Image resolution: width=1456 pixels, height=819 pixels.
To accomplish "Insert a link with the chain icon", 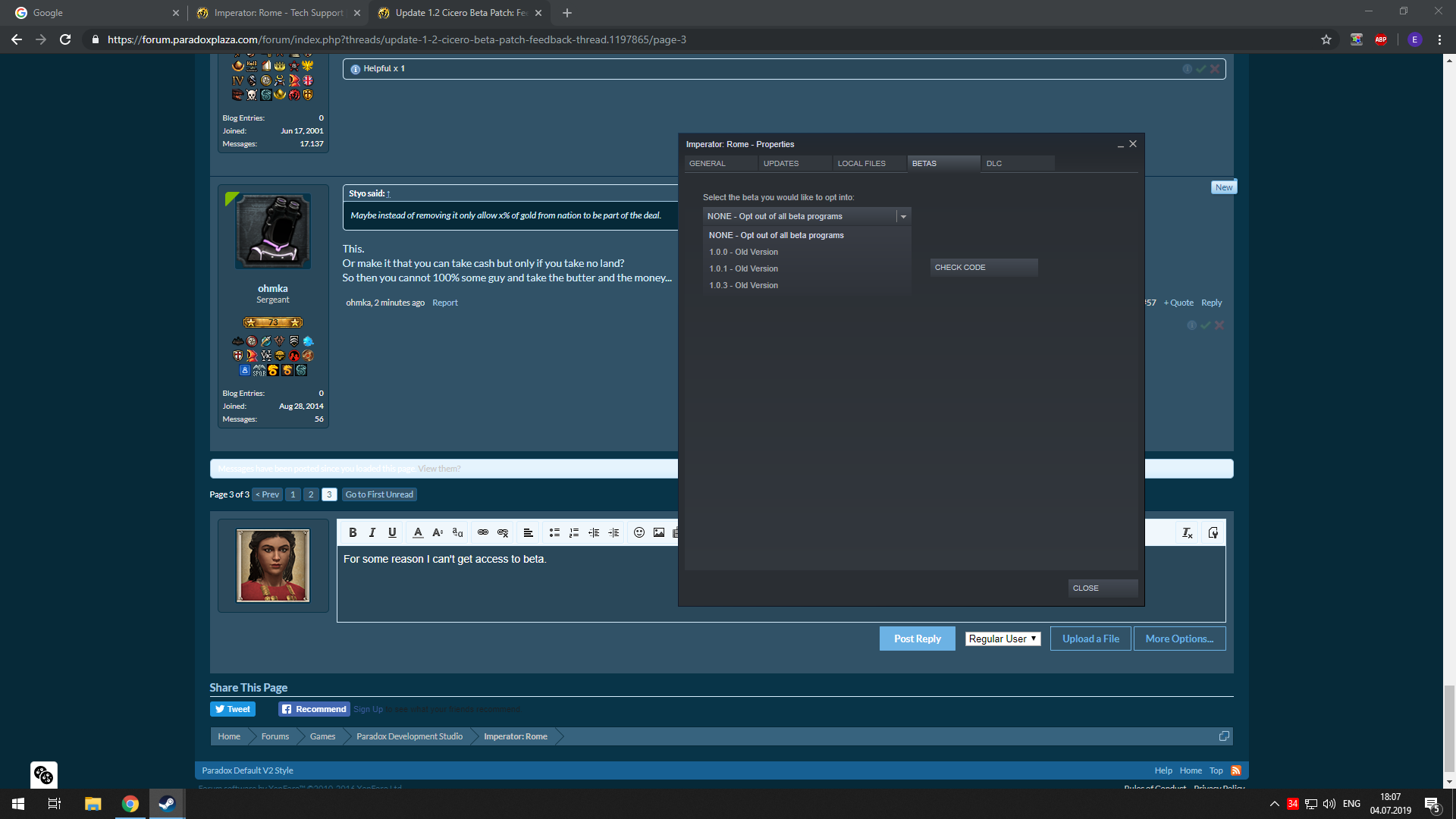I will tap(483, 532).
